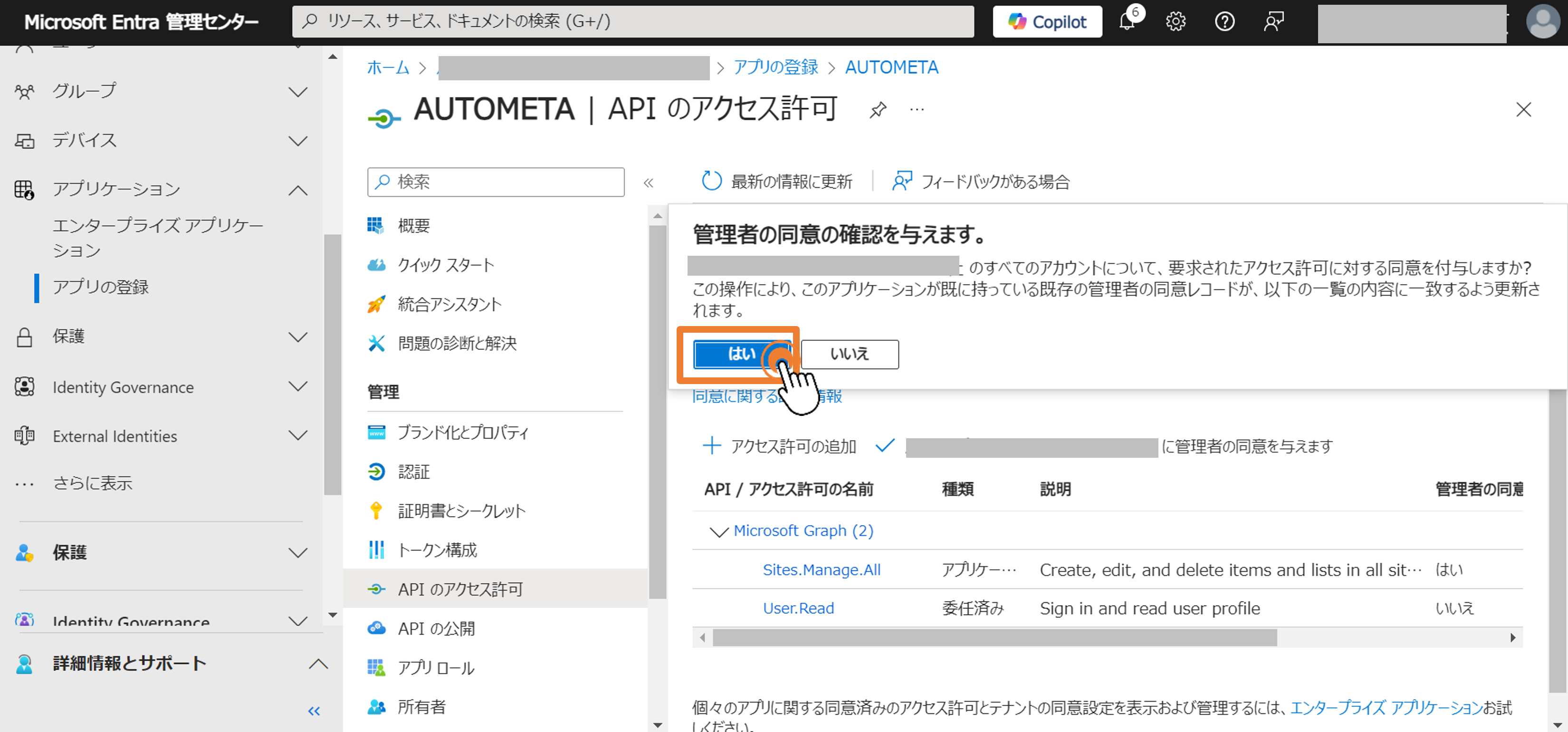The width and height of the screenshot is (1568, 732).
Task: Click the permissions table horizontal scrollbar
Action: point(994,637)
